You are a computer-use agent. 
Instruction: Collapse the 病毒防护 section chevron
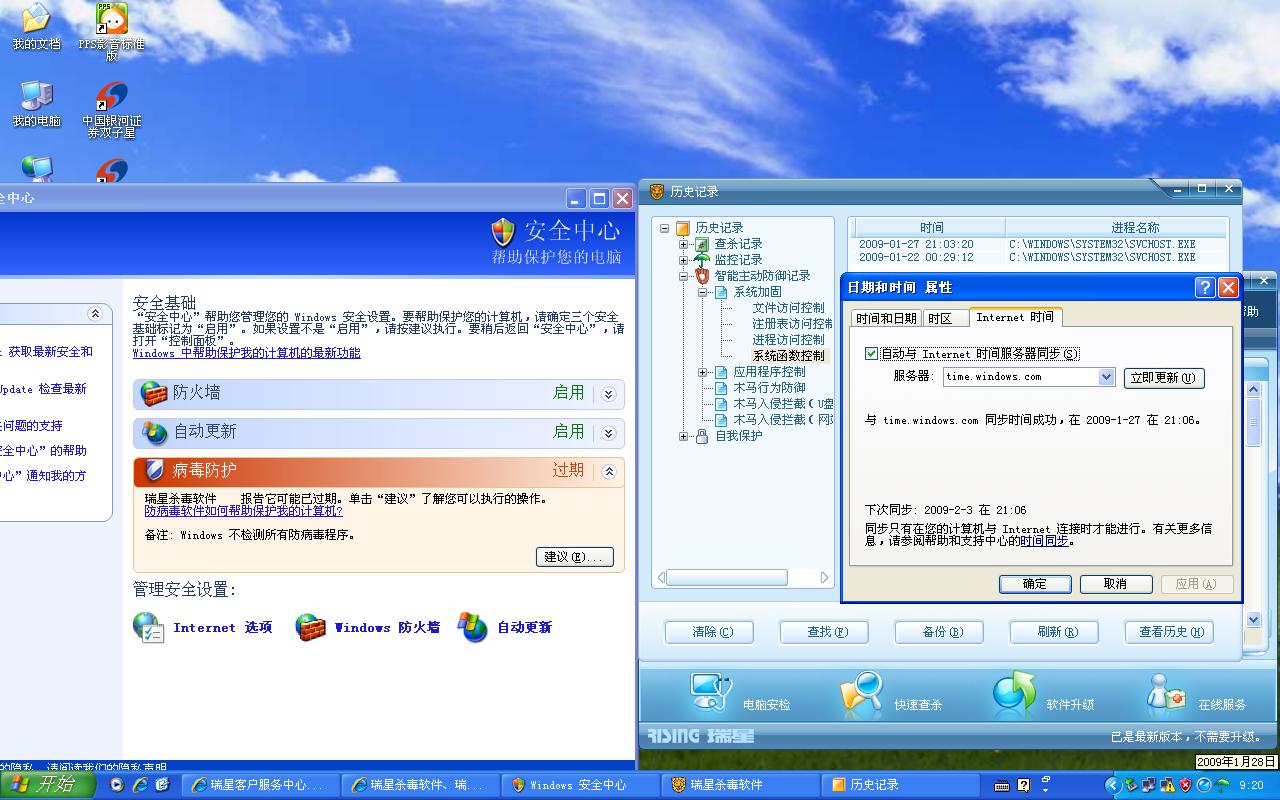[x=609, y=471]
